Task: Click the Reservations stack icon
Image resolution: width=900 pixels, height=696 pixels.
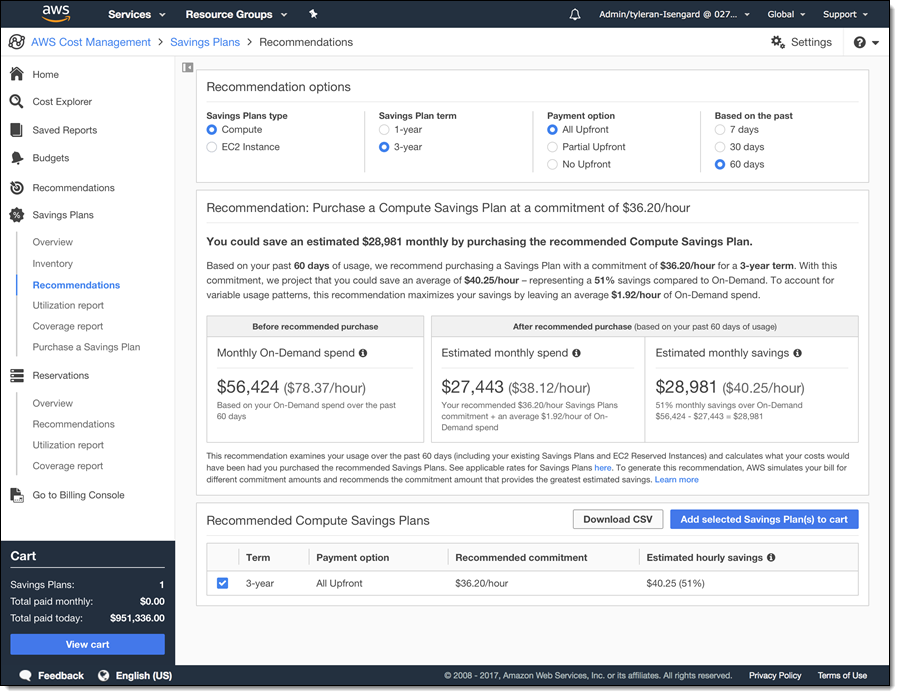Action: [17, 375]
